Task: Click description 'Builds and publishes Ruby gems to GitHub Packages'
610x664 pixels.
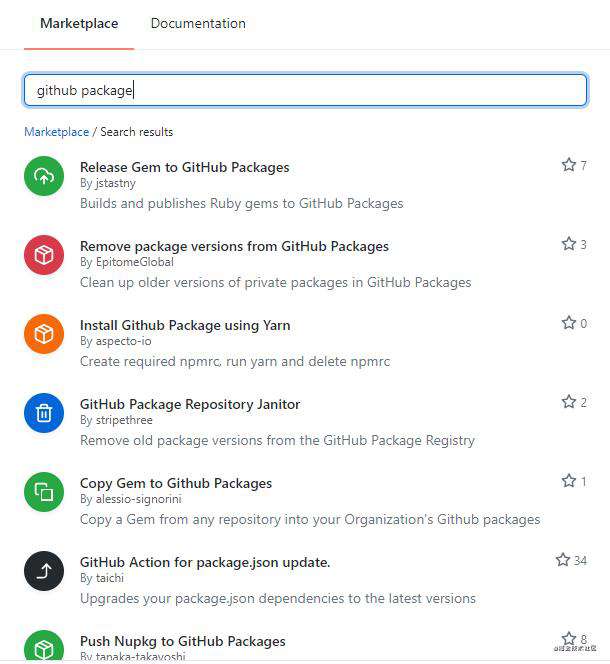Action: click(x=241, y=204)
